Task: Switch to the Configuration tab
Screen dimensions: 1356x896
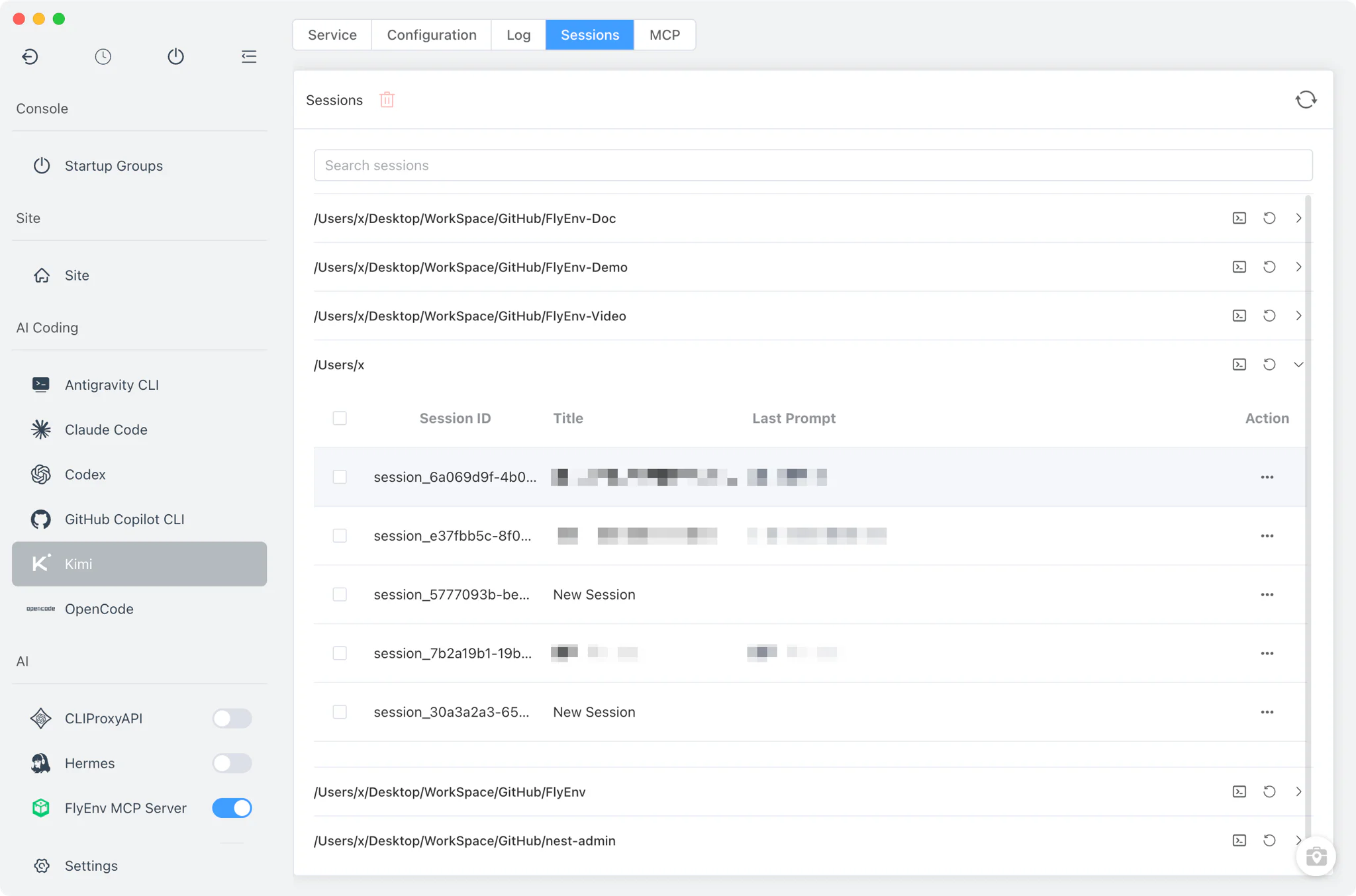Action: 432,35
